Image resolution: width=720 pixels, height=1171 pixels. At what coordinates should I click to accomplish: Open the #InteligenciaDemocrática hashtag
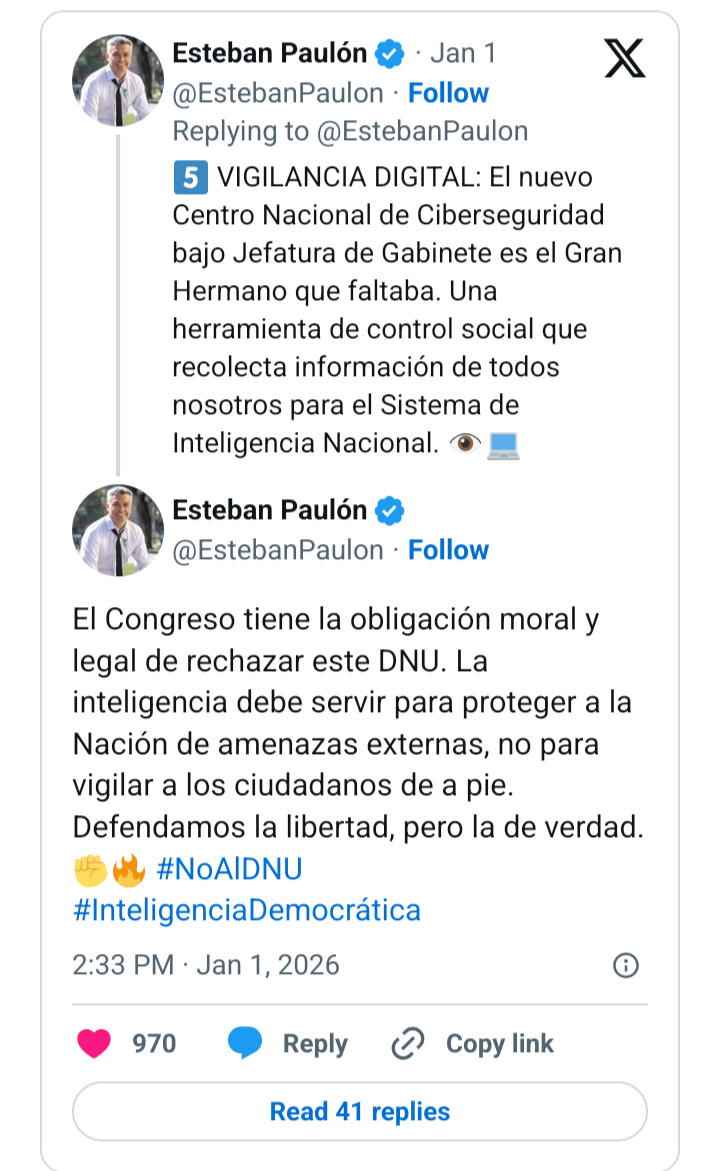click(246, 910)
